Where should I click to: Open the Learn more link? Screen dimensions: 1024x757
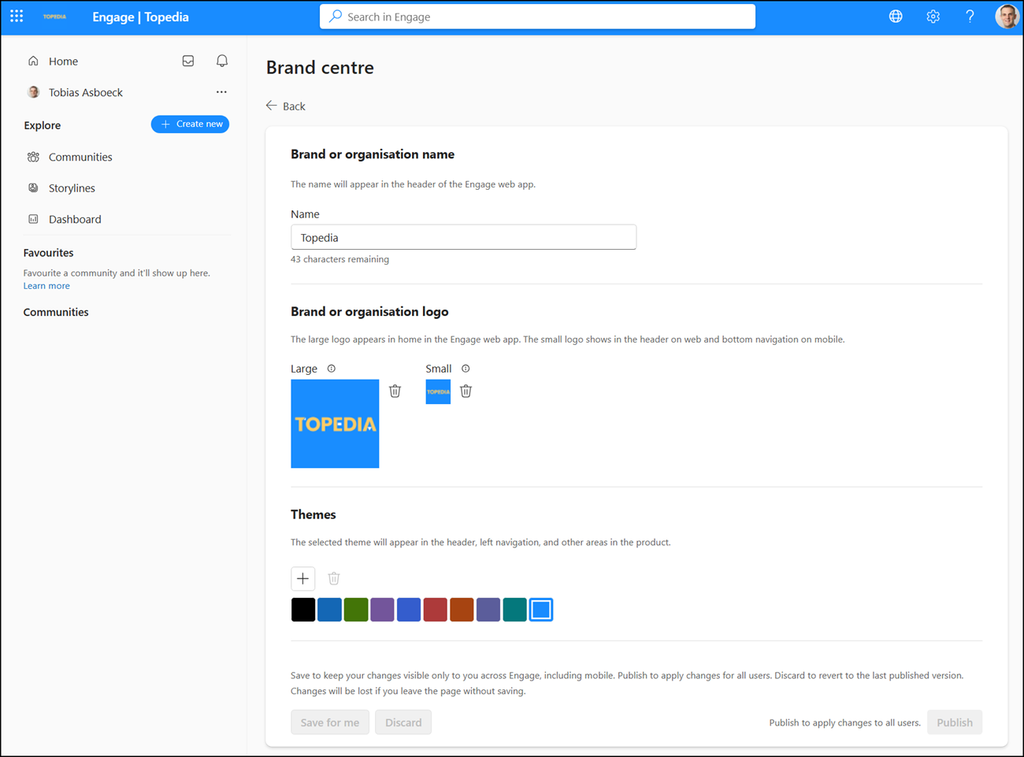tap(46, 286)
